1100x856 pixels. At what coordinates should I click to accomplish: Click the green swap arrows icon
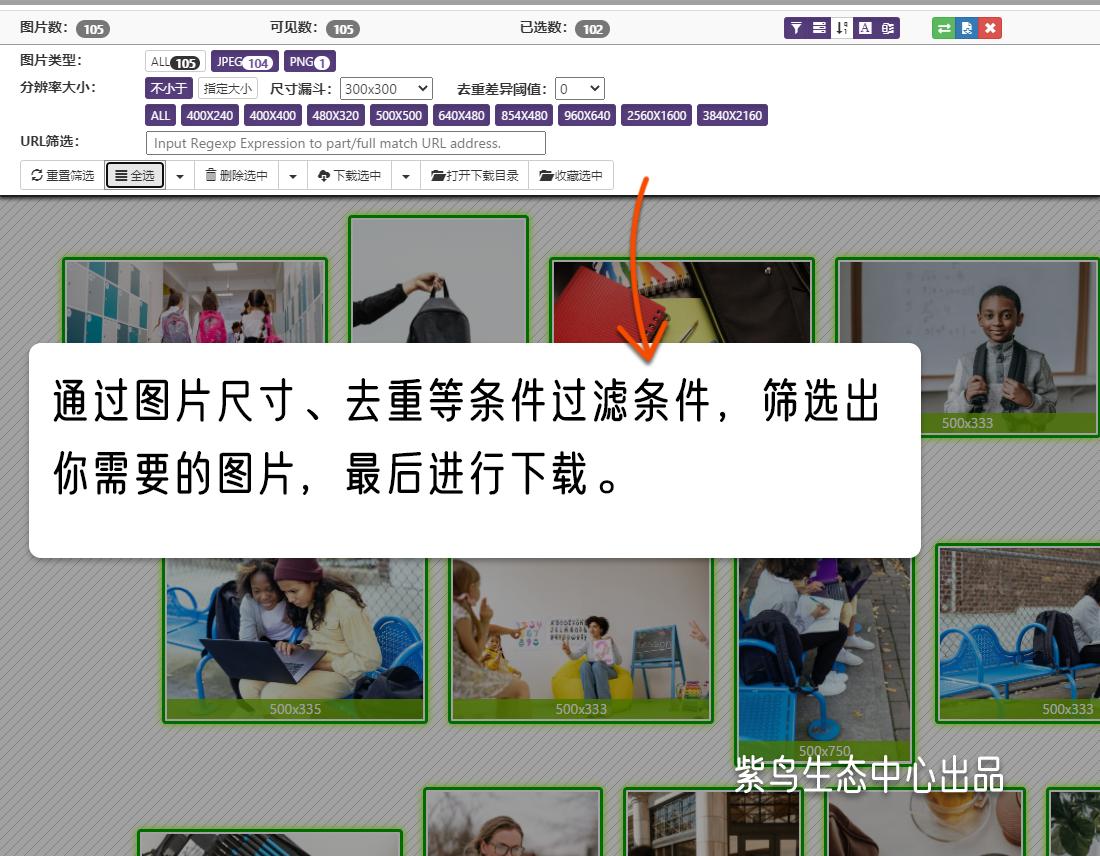(x=944, y=28)
